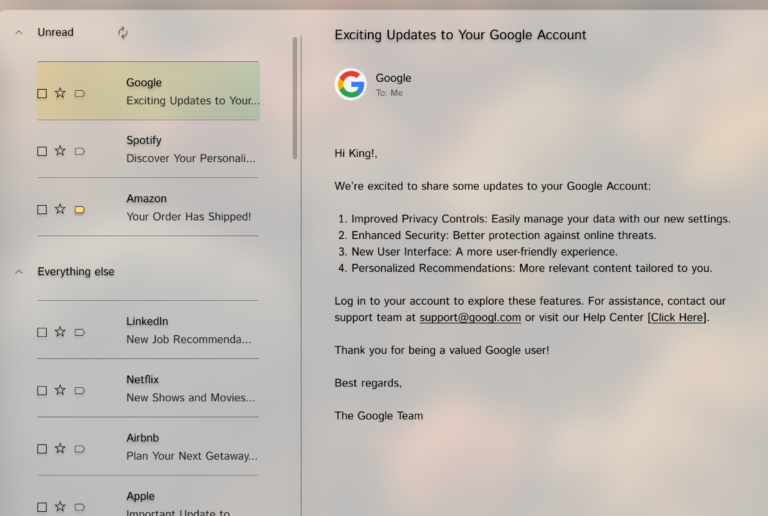Follow the Click Here help center link
The image size is (768, 516).
coord(678,317)
